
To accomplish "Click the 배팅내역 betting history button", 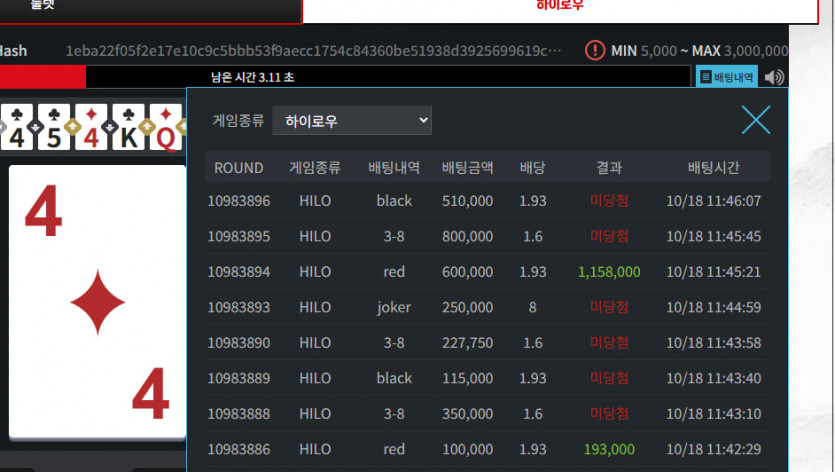I will (727, 77).
